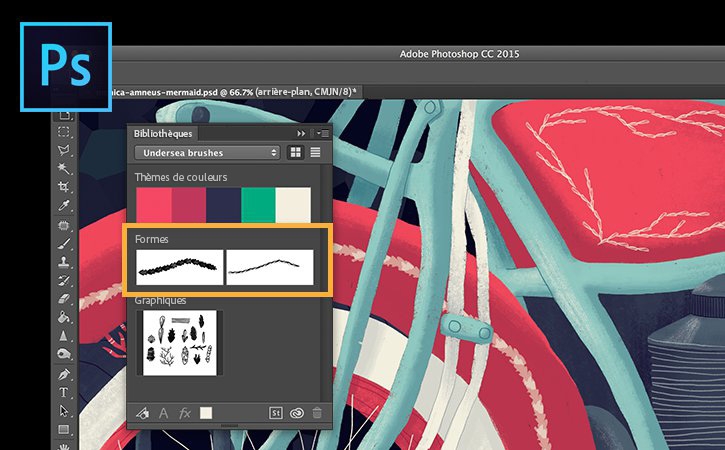Collapse Libraries panel with double-arrow

pos(301,133)
